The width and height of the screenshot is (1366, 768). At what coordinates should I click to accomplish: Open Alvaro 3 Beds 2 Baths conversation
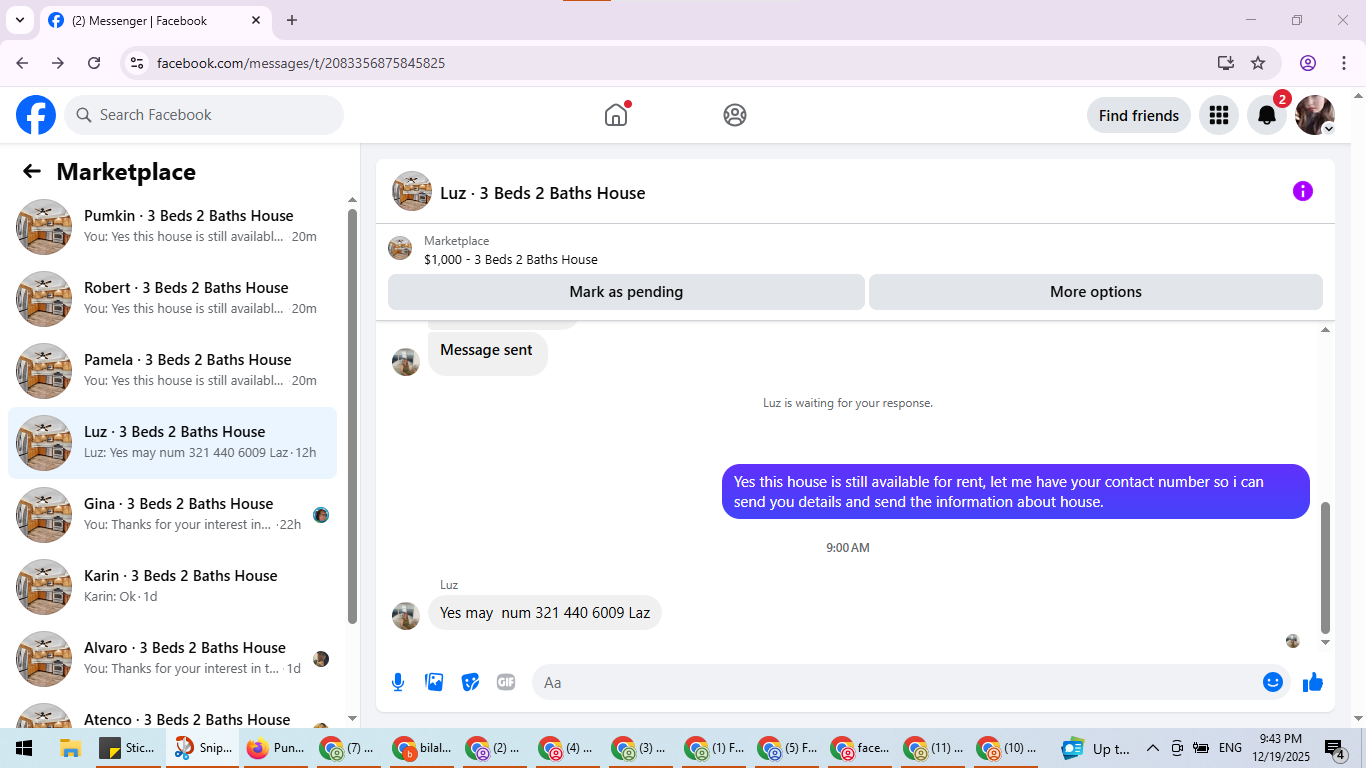tap(172, 659)
